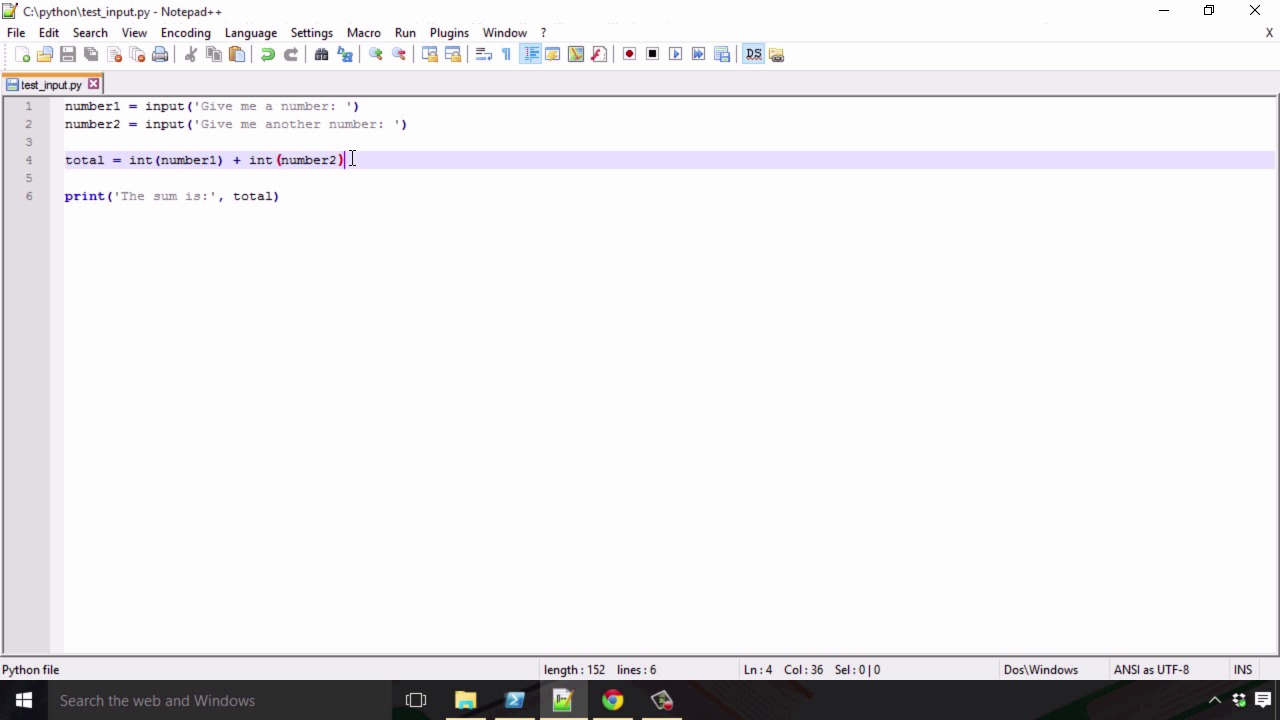Run the macro multiple times icon
Viewport: 1280px width, 720px height.
[x=698, y=54]
